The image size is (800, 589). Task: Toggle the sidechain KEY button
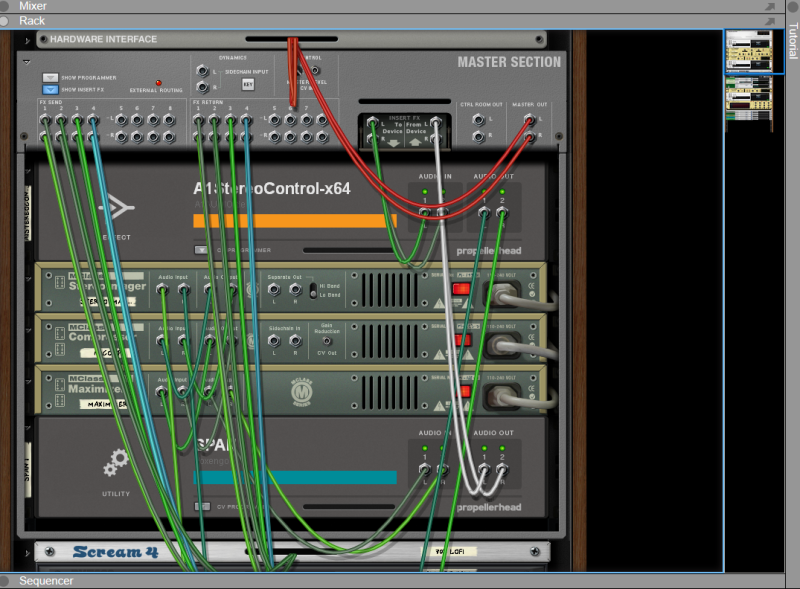click(x=248, y=84)
